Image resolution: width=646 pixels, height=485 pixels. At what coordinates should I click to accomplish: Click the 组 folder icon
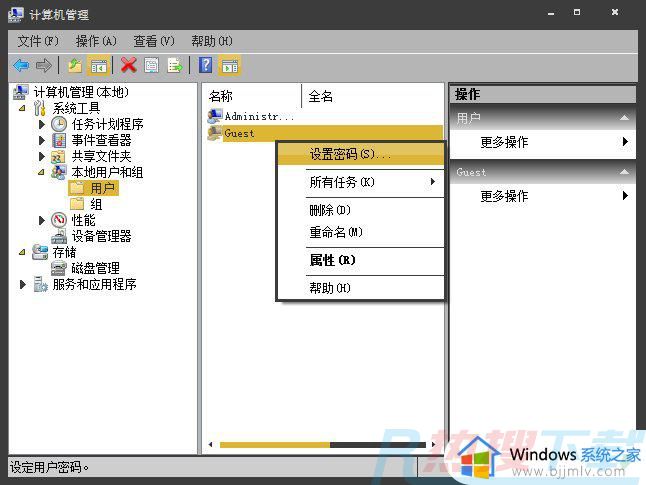[77, 204]
